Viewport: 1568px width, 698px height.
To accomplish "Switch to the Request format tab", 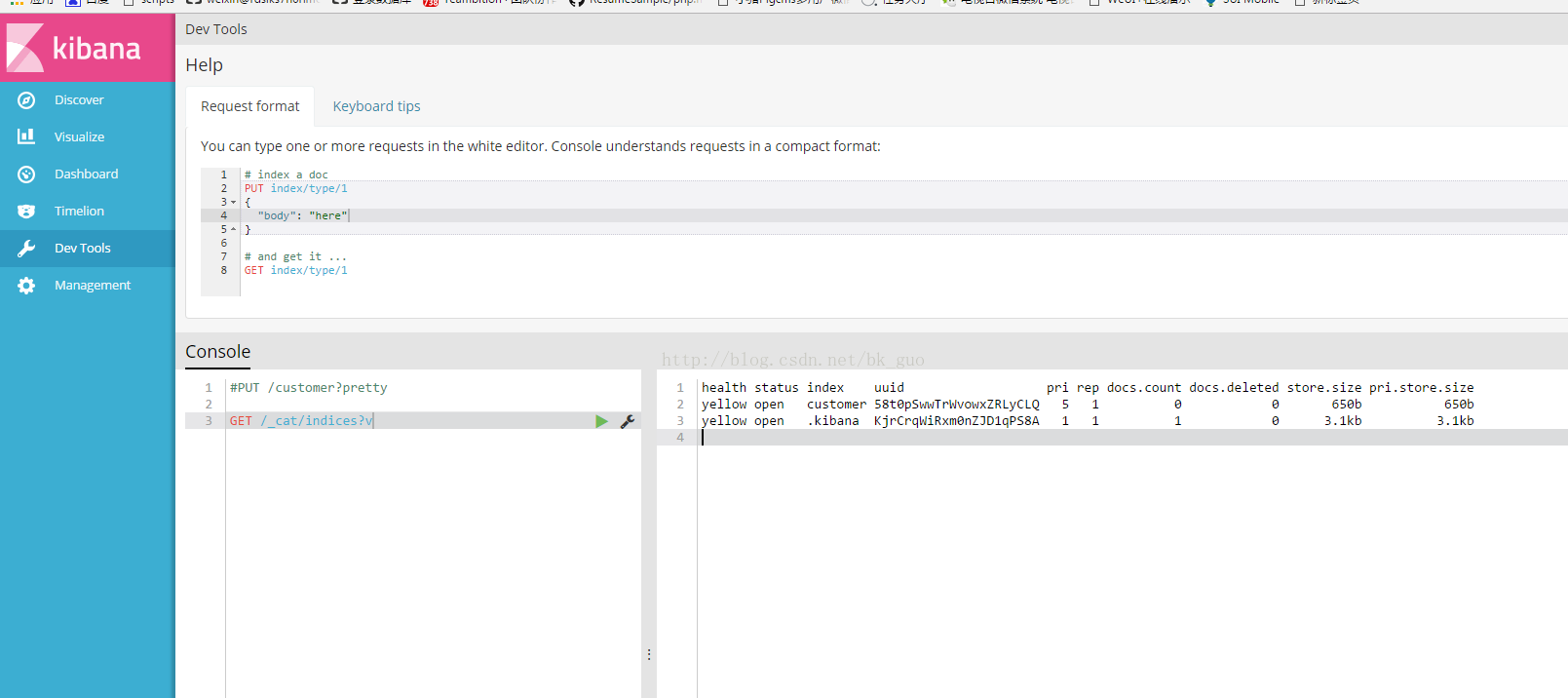I will click(250, 106).
